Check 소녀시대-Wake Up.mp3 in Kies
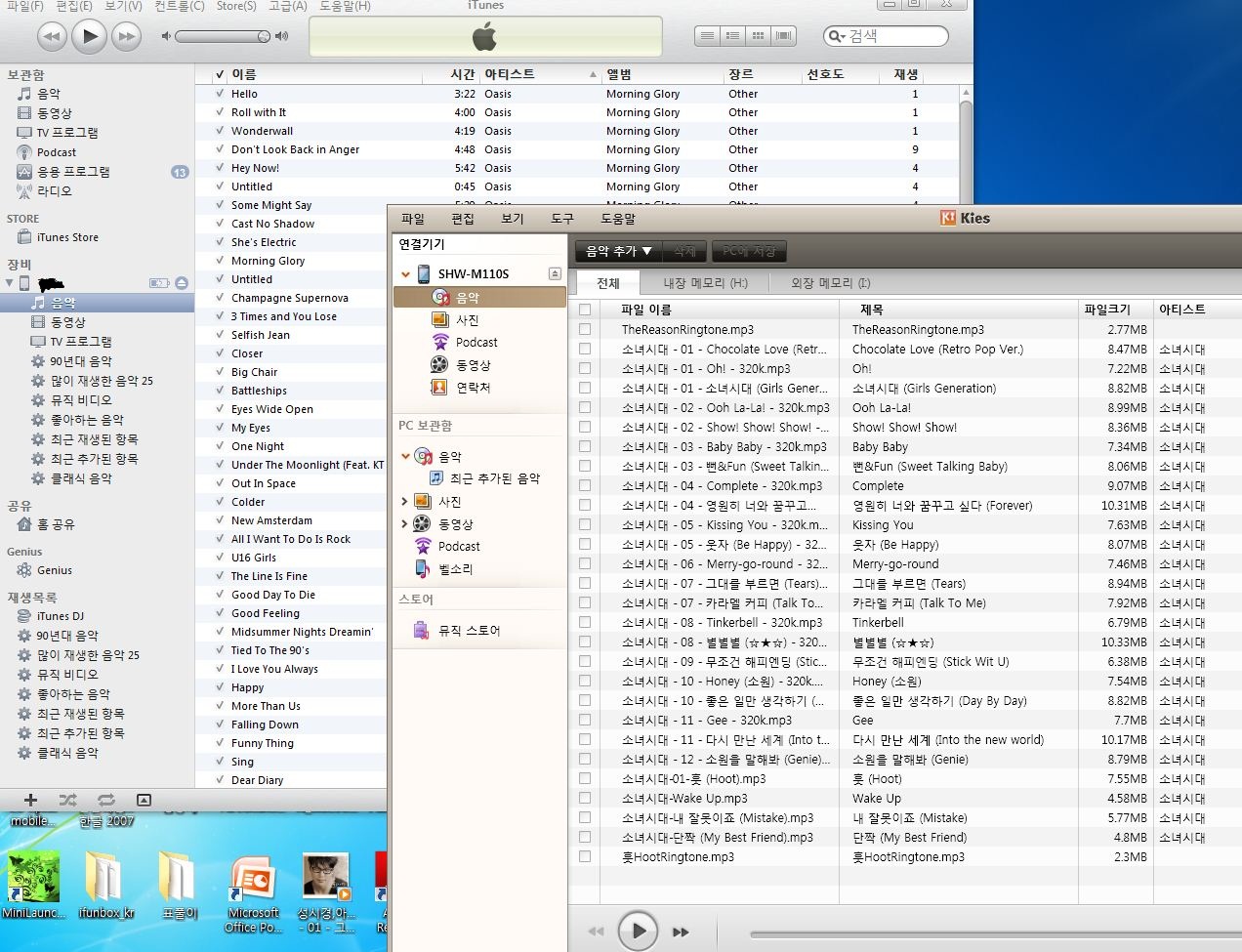The height and width of the screenshot is (952, 1242). click(x=585, y=798)
